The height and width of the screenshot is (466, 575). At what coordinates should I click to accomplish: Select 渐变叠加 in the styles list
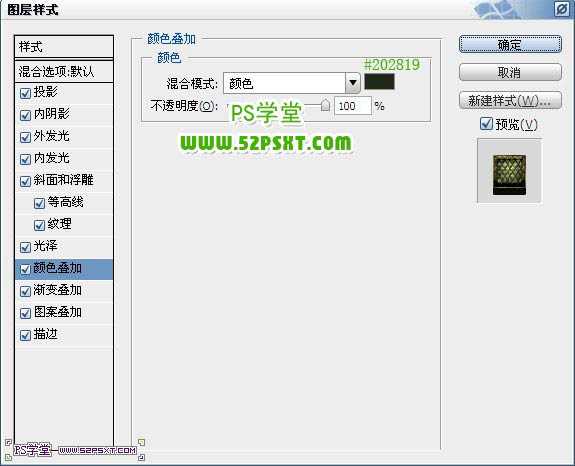(x=58, y=290)
